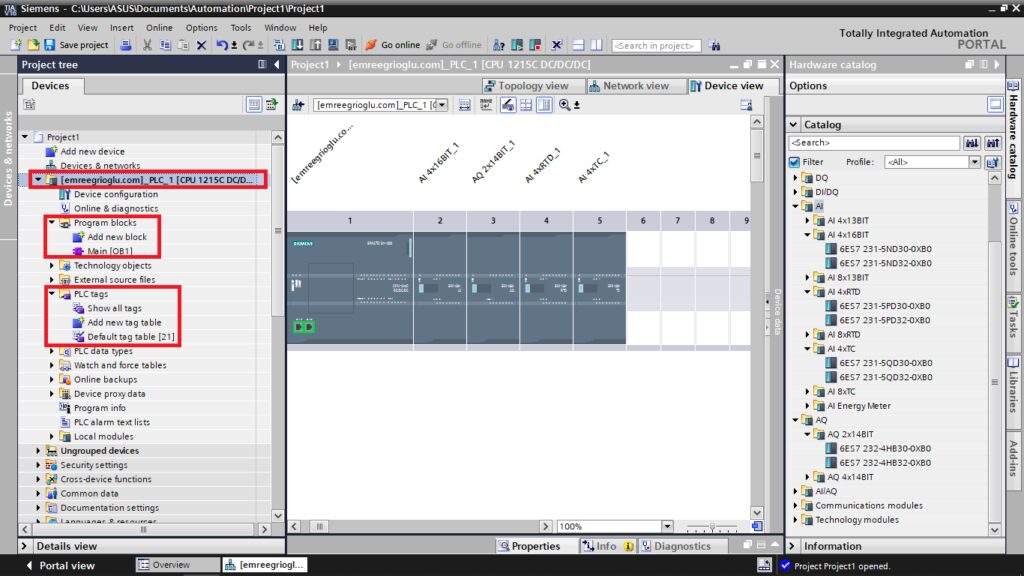Viewport: 1024px width, 576px height.
Task: Open Default tag table [21]
Action: (124, 337)
